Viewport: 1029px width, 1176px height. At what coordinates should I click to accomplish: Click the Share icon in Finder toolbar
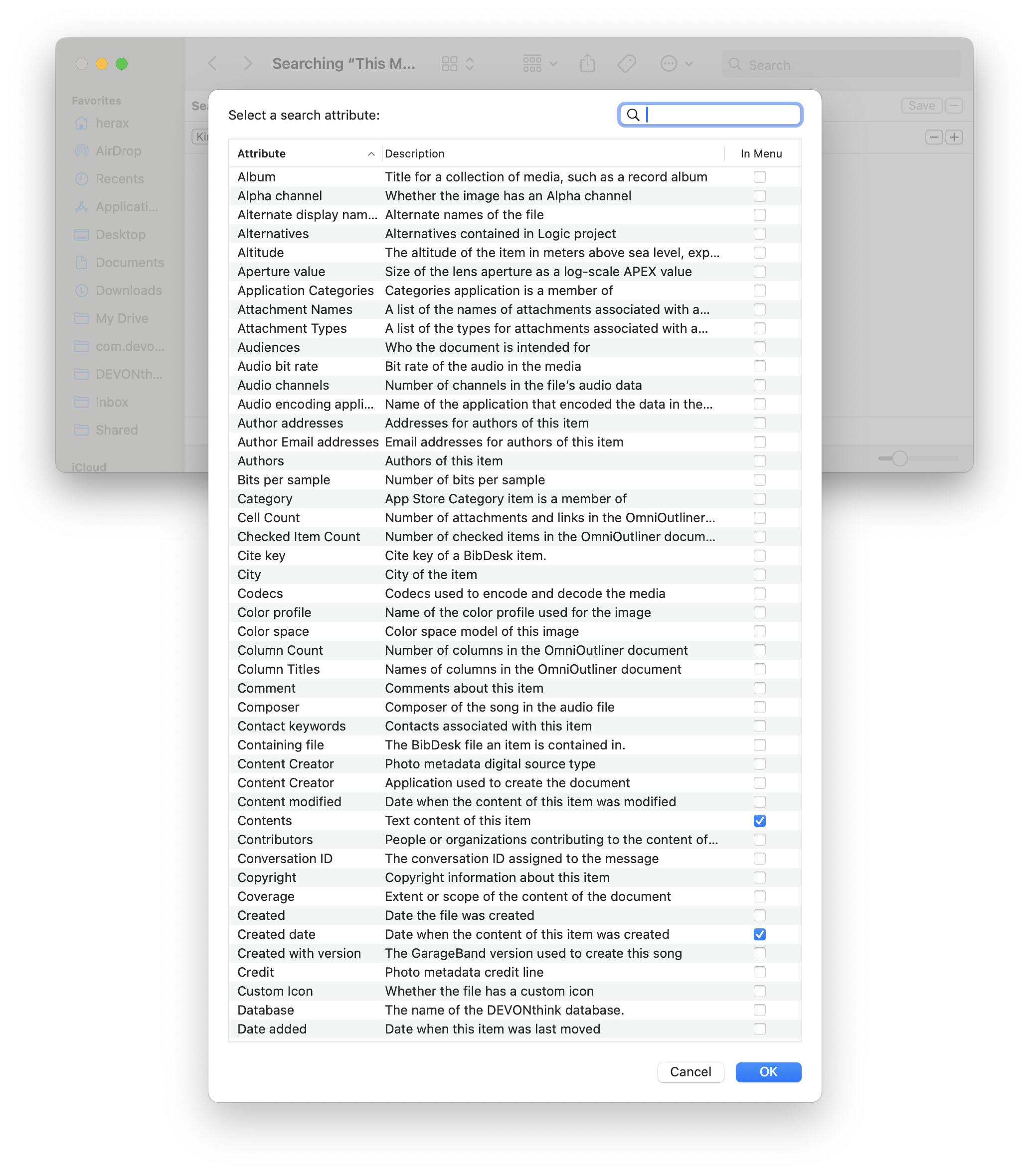[587, 64]
